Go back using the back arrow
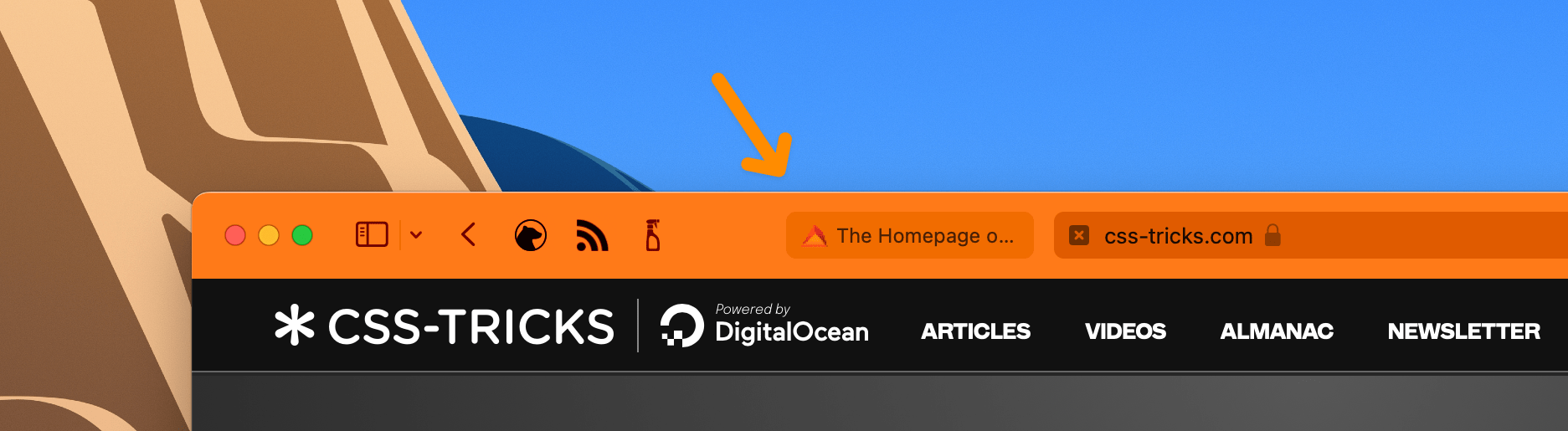This screenshot has height=431, width=1568. point(469,235)
